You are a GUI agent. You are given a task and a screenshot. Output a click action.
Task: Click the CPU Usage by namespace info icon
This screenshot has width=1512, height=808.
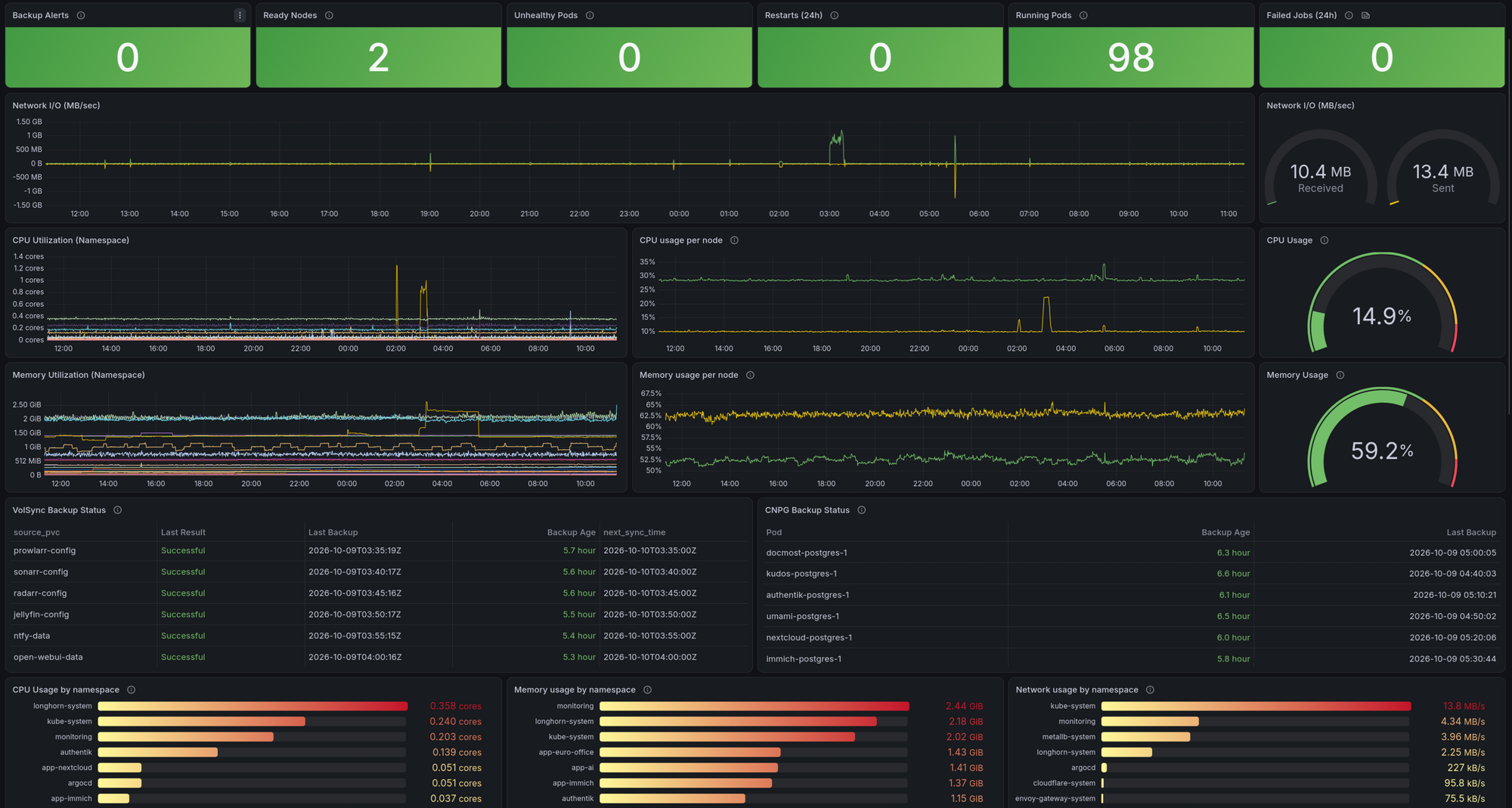tap(132, 690)
